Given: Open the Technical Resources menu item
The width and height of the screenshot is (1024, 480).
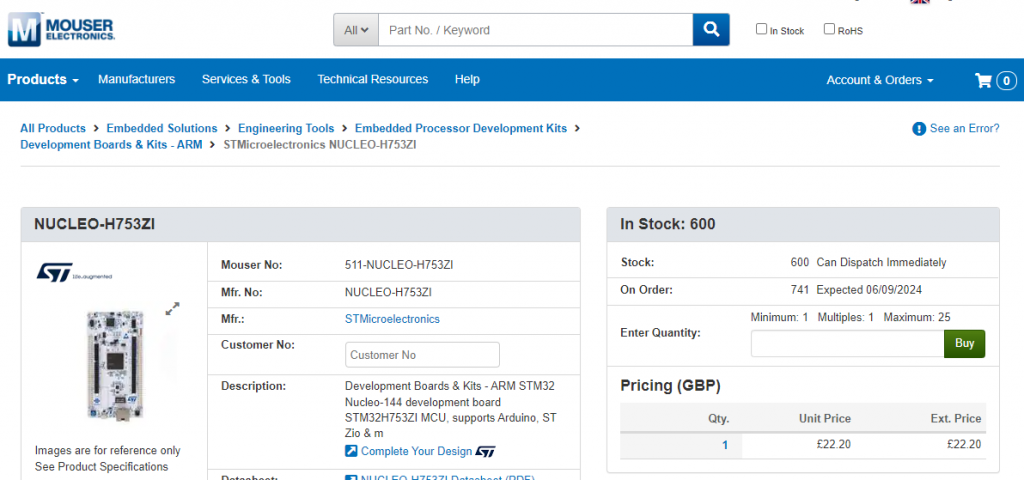Looking at the screenshot, I should 372,80.
